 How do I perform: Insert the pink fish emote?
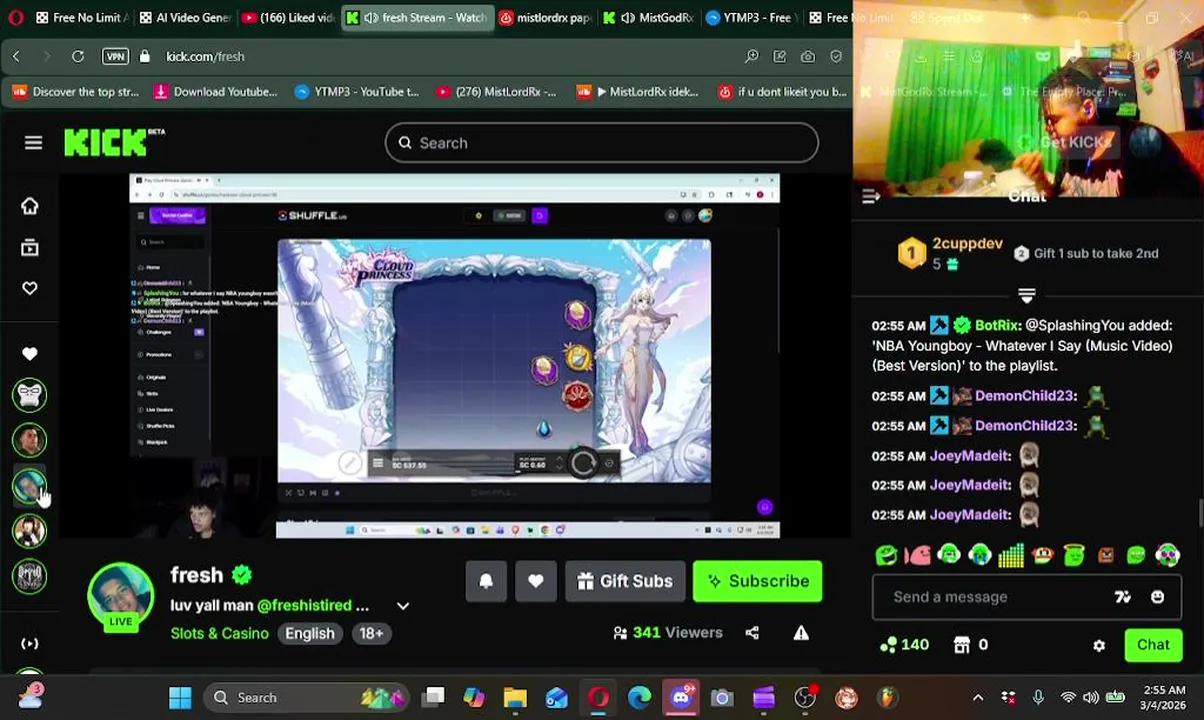click(x=917, y=555)
